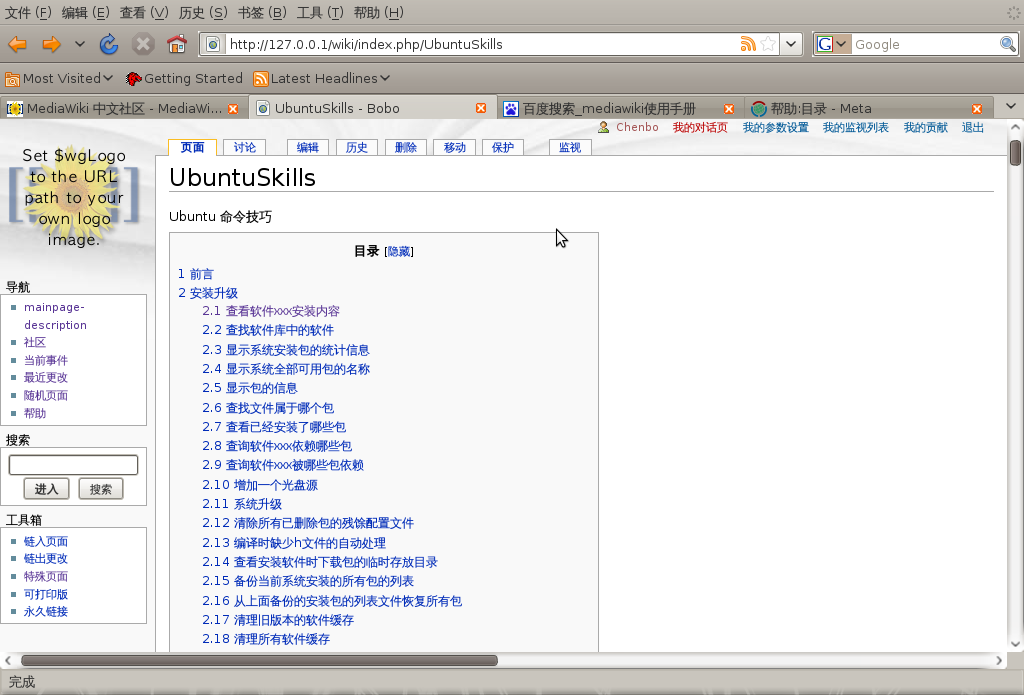Click the wiki sidebar search input field
This screenshot has width=1024, height=695.
pos(73,465)
